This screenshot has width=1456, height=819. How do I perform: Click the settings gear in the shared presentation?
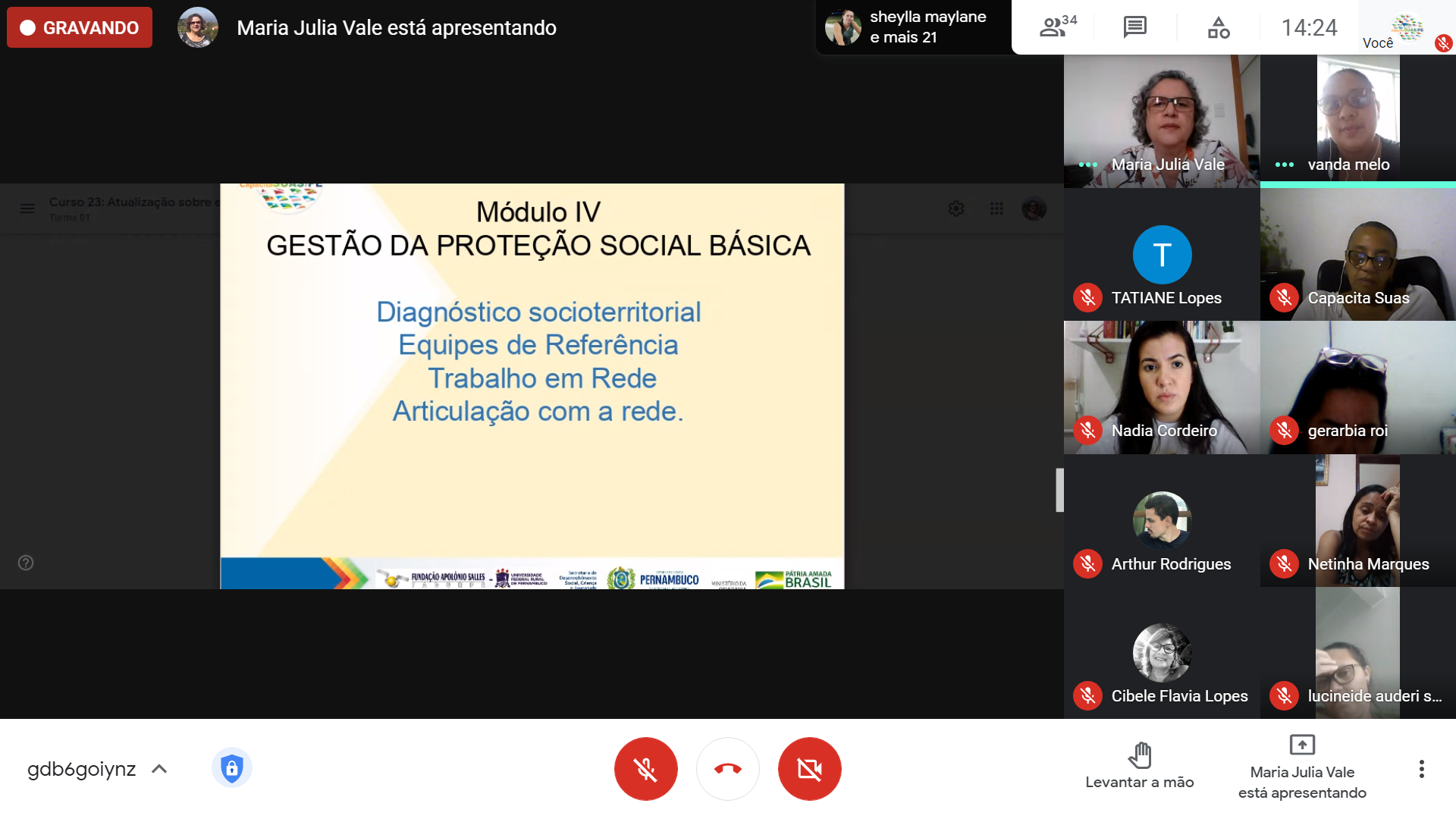[956, 209]
